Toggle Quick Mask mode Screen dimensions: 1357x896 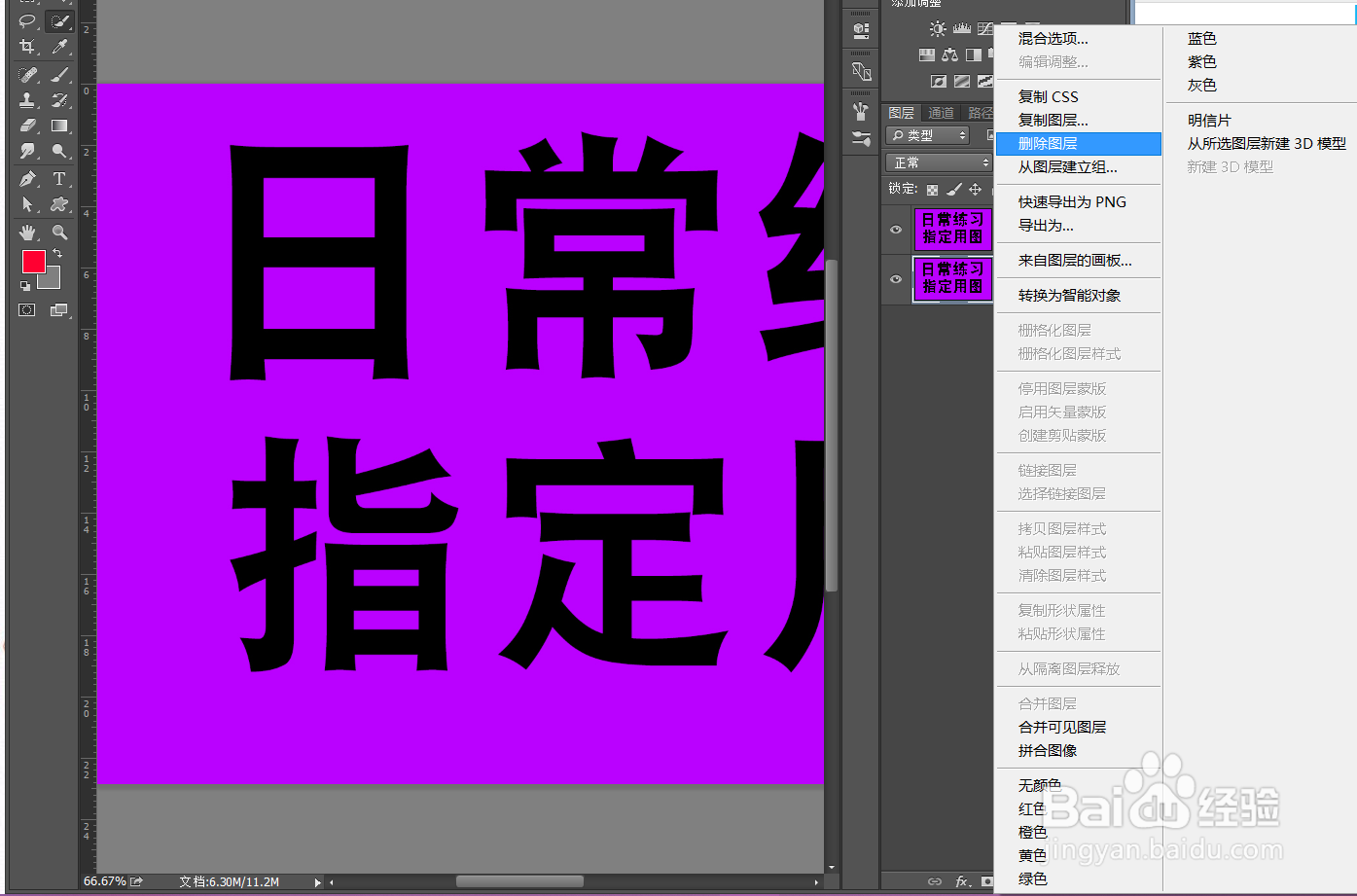[27, 310]
